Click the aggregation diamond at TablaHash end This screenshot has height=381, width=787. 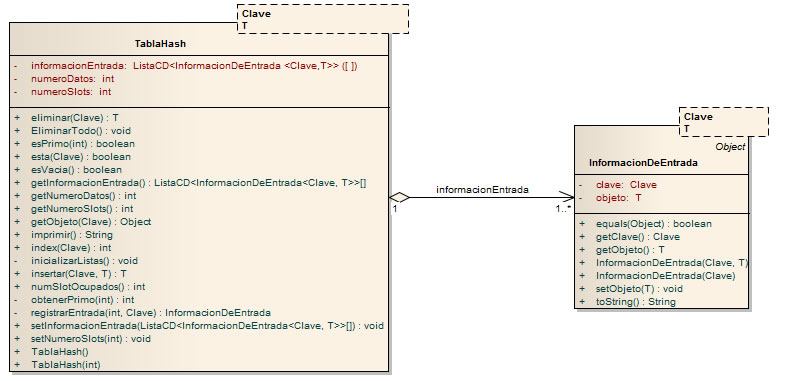(x=400, y=197)
